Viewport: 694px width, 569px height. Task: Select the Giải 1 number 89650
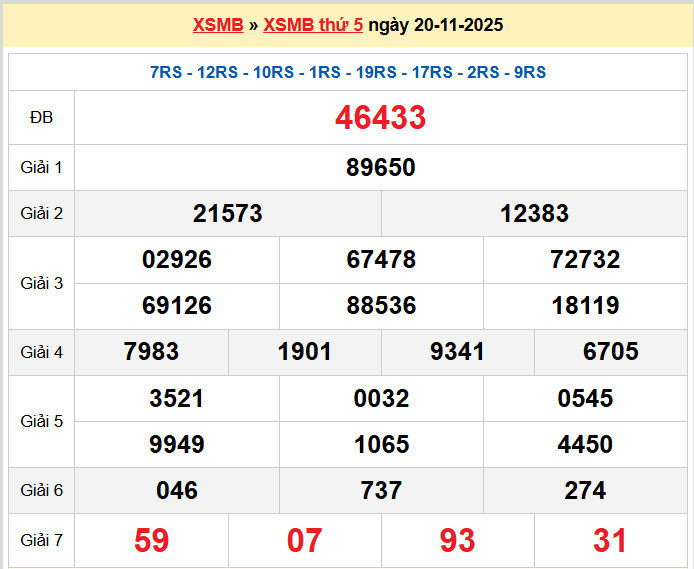(x=380, y=168)
